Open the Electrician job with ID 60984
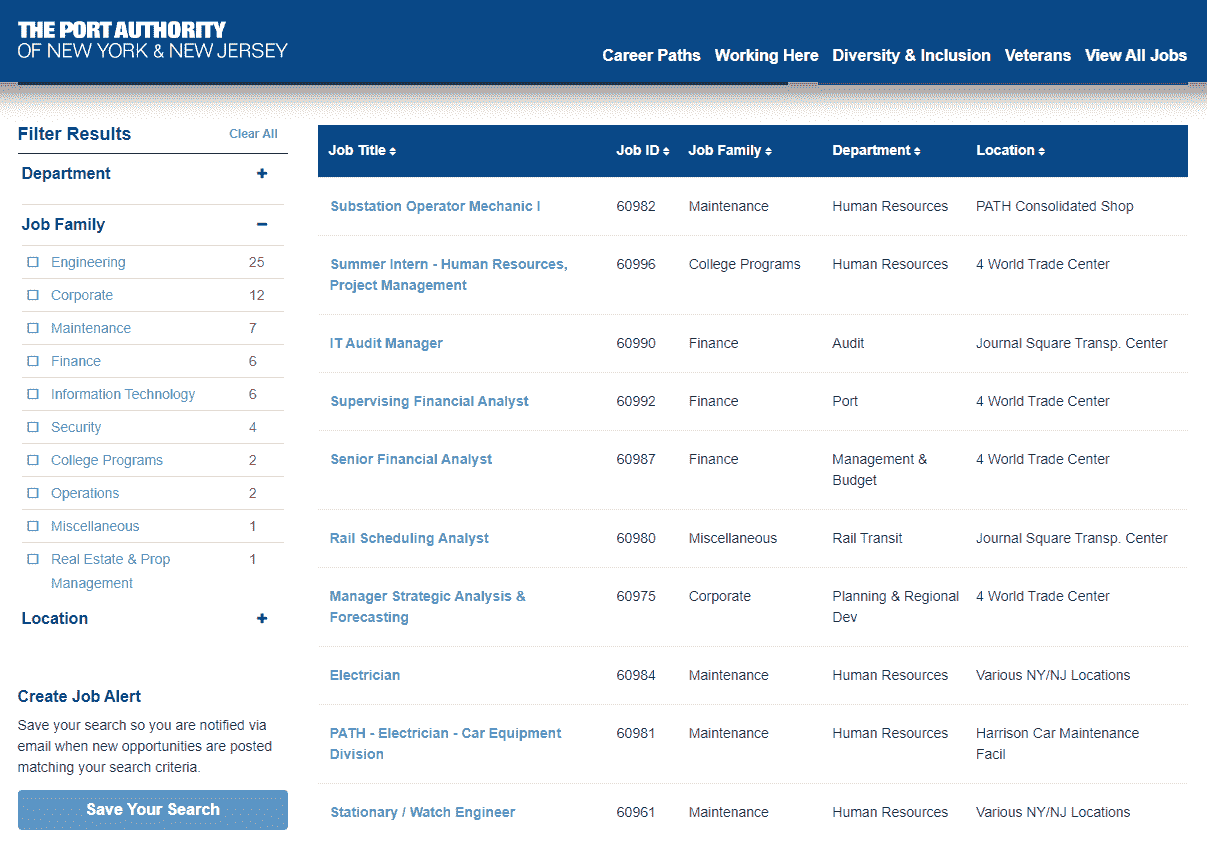Image resolution: width=1207 pixels, height=841 pixels. [x=365, y=675]
